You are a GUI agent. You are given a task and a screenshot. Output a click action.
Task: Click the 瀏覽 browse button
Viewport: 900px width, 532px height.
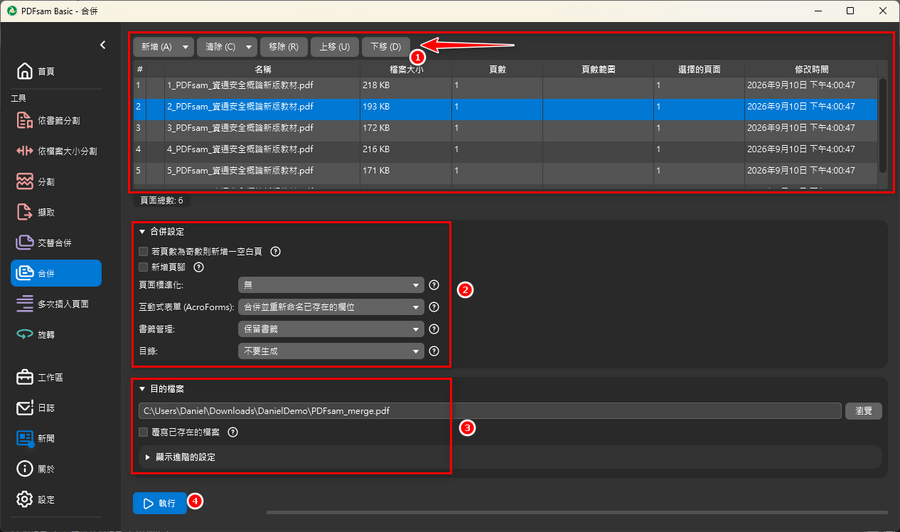(x=863, y=411)
